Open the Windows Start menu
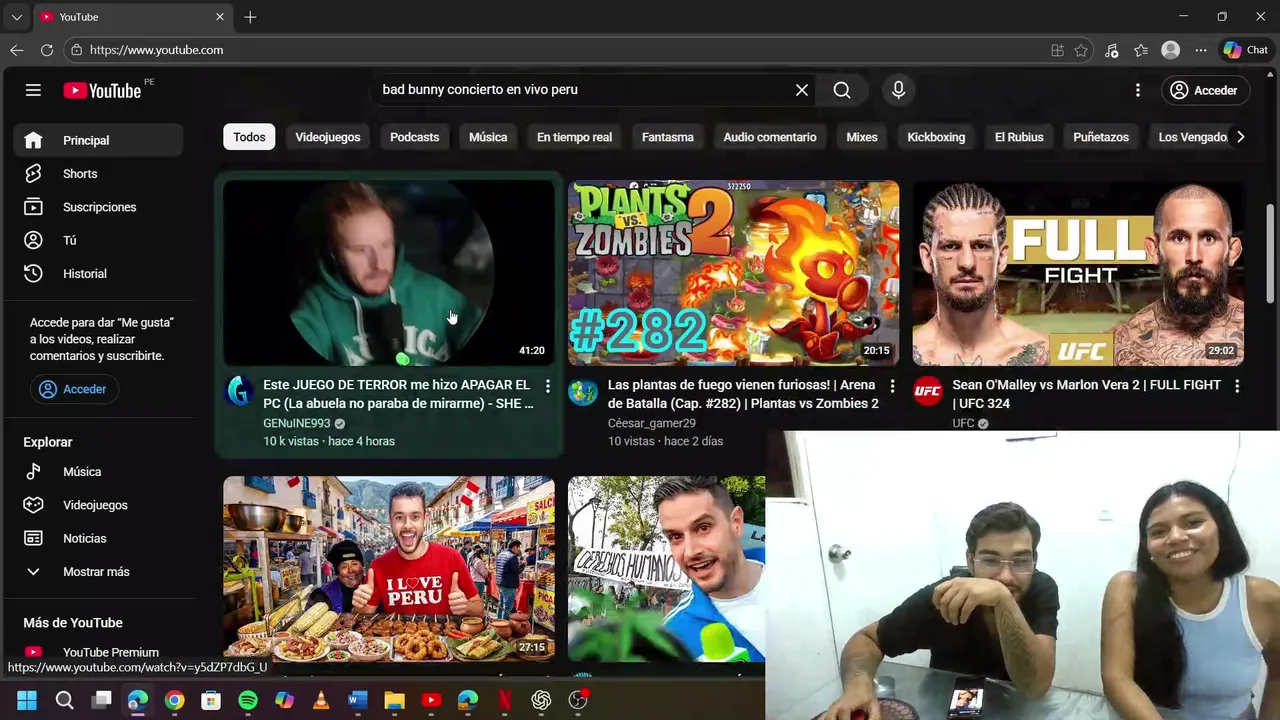This screenshot has width=1280, height=720. tap(27, 701)
